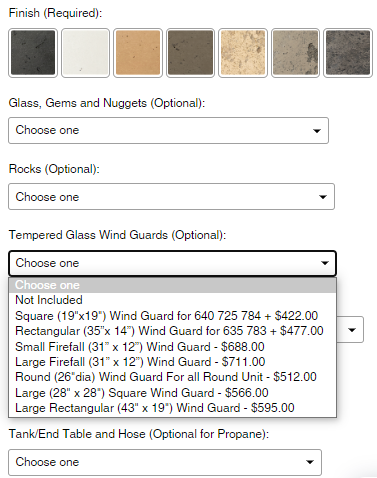Open the Glass, Gems and Nuggets dropdown

click(168, 130)
